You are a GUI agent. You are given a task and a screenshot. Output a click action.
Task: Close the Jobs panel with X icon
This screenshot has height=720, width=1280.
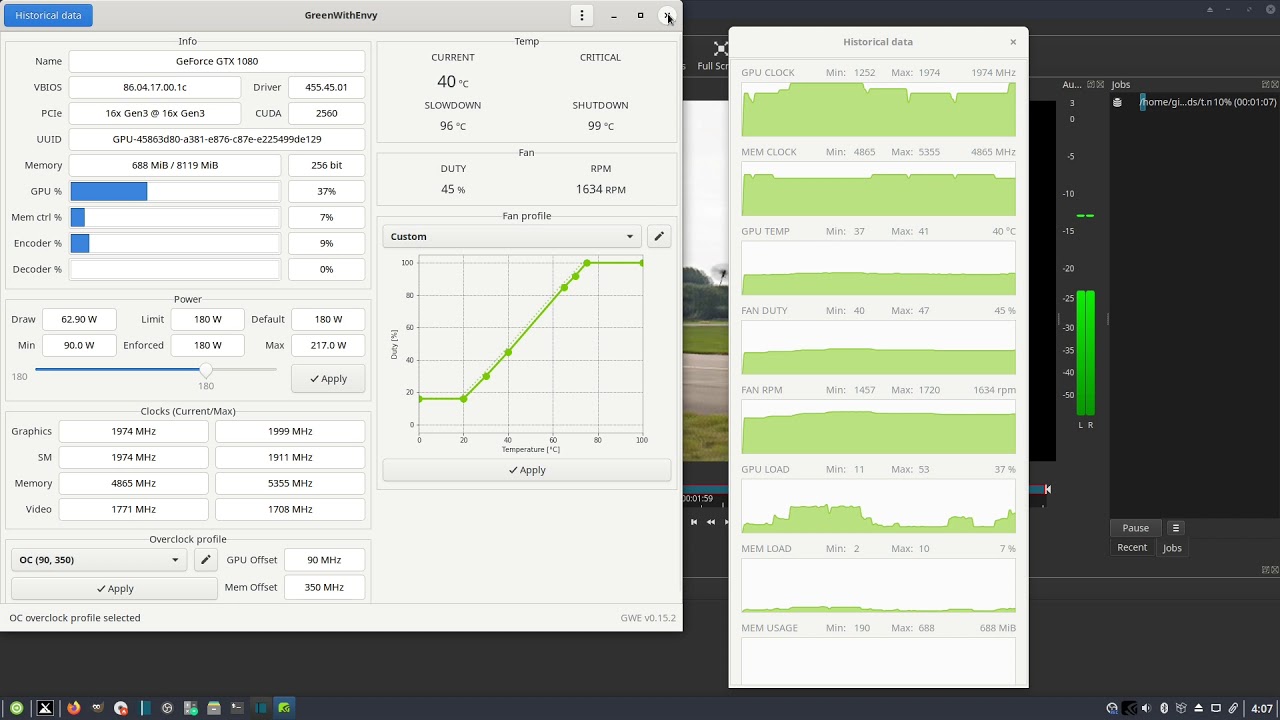point(1274,85)
